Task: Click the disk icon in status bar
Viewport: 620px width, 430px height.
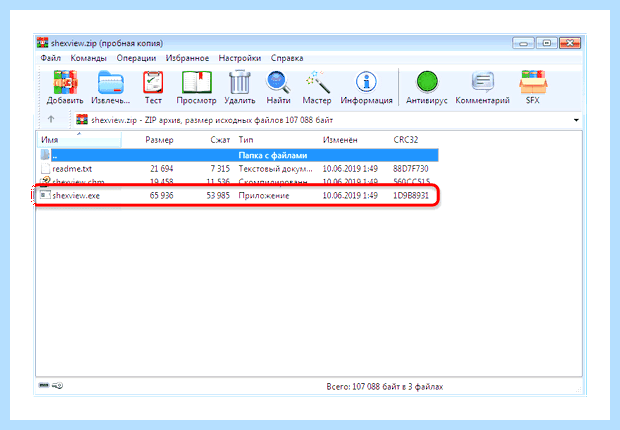Action: coord(43,385)
